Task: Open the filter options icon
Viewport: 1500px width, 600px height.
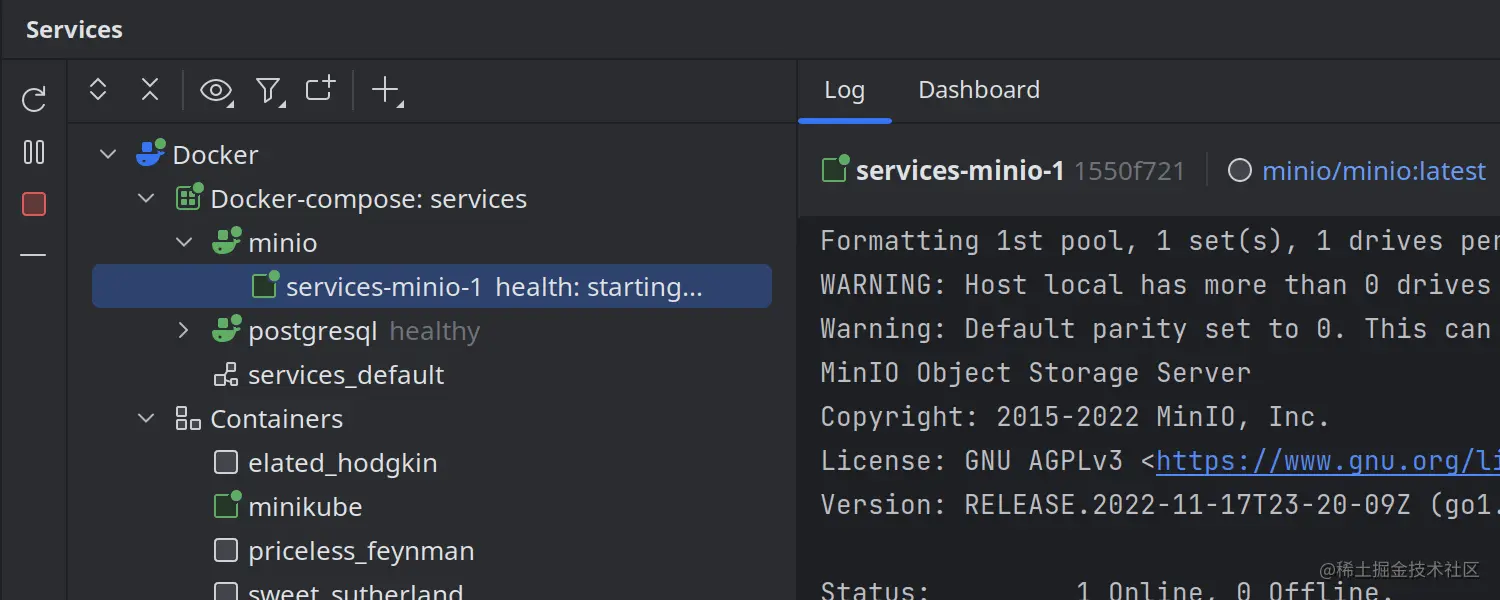Action: coord(268,90)
